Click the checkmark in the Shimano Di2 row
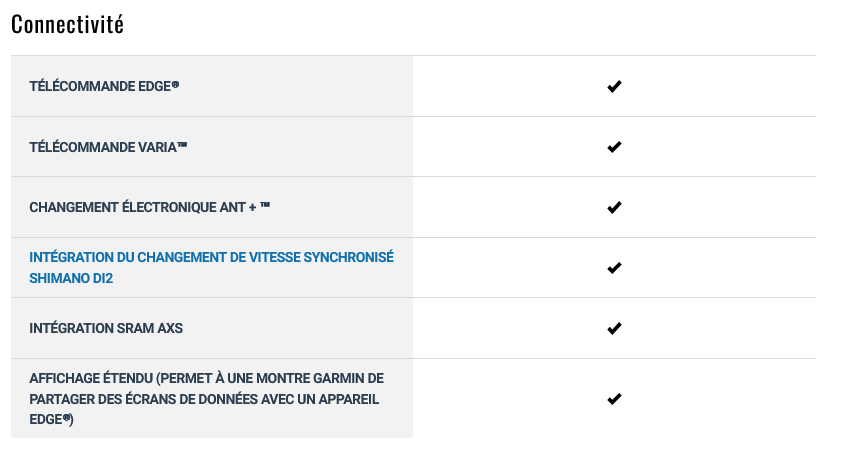Screen dimensions: 842x450 tap(614, 267)
